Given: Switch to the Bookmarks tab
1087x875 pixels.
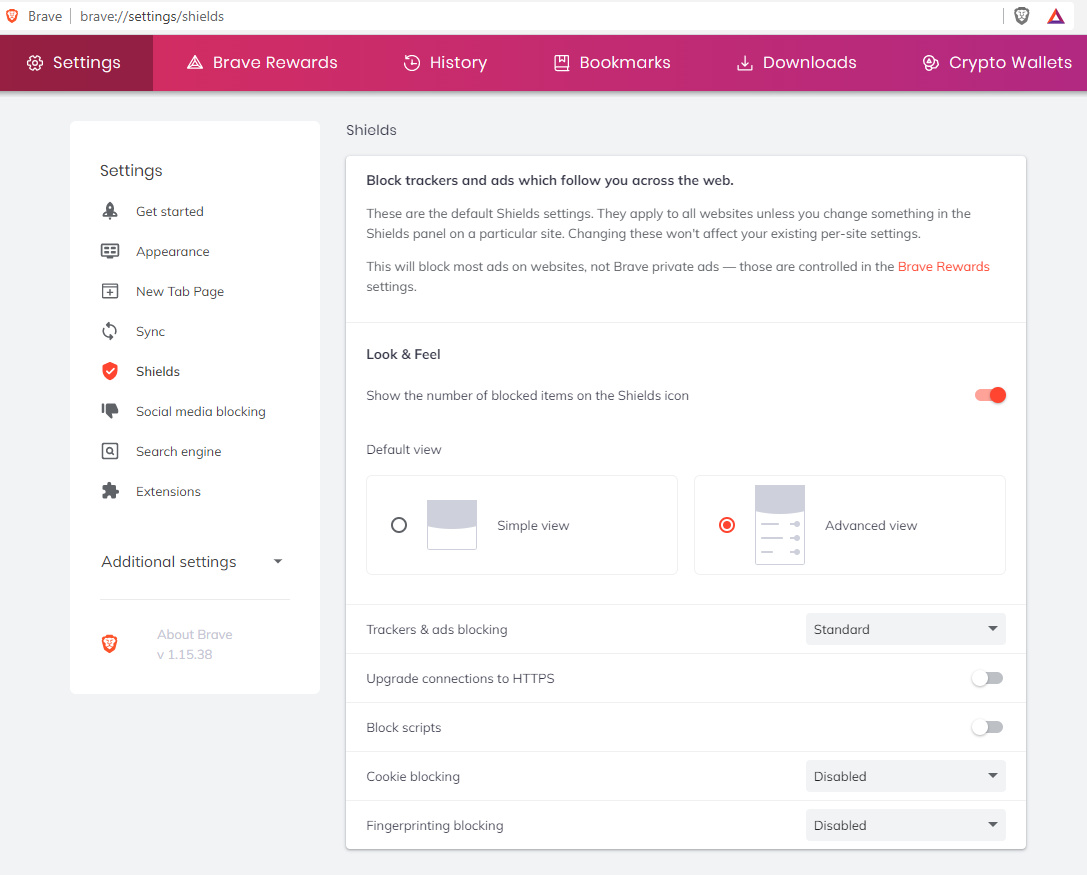Looking at the screenshot, I should click(612, 63).
